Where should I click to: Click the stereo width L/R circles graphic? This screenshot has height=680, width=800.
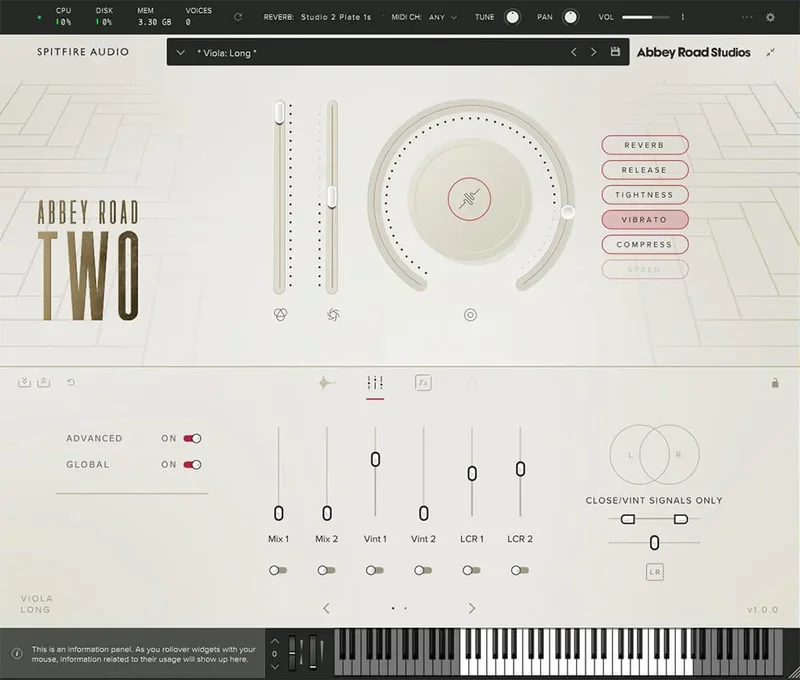tap(654, 455)
